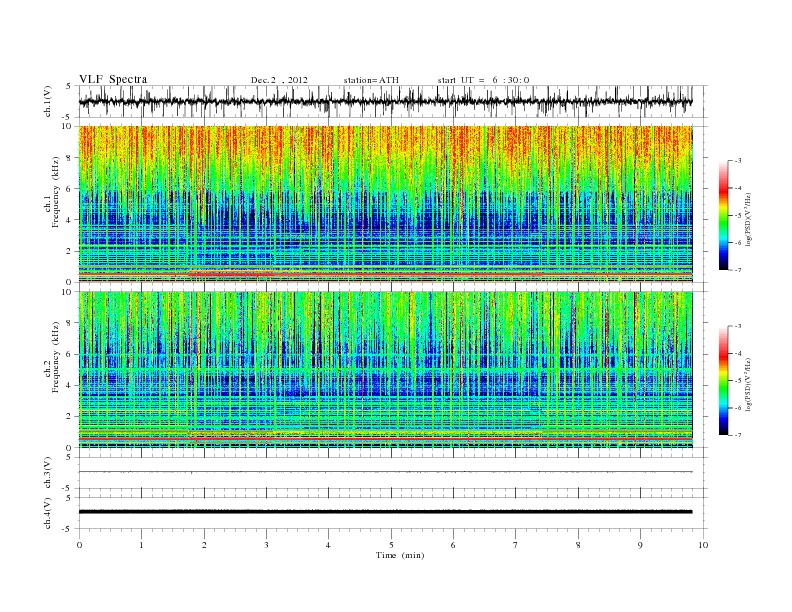Click the "8" kHz tick on ch.1 frequency axis
Image resolution: width=792 pixels, height=612 pixels.
click(x=69, y=158)
